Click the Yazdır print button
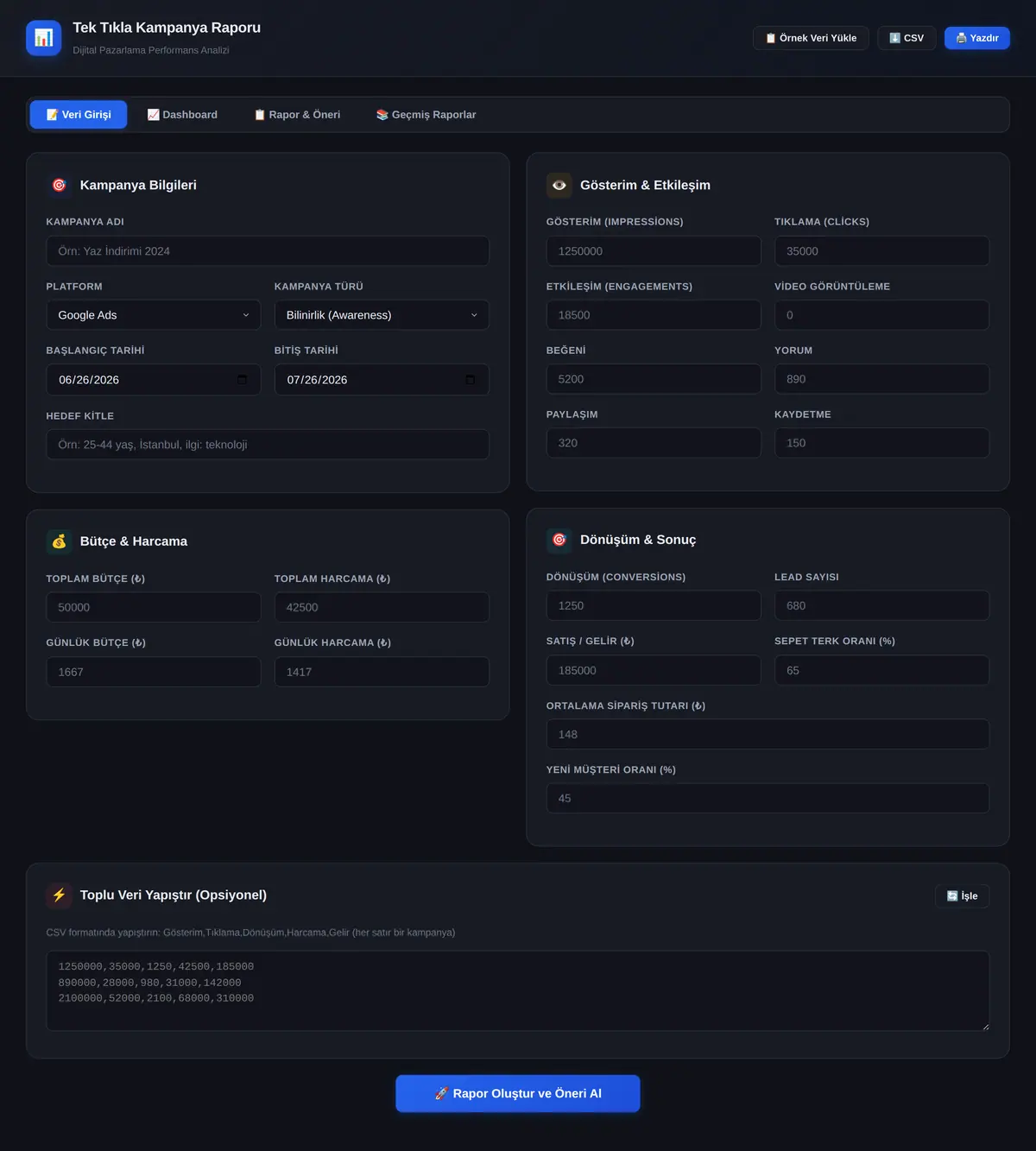The width and height of the screenshot is (1036, 1151). (x=977, y=38)
